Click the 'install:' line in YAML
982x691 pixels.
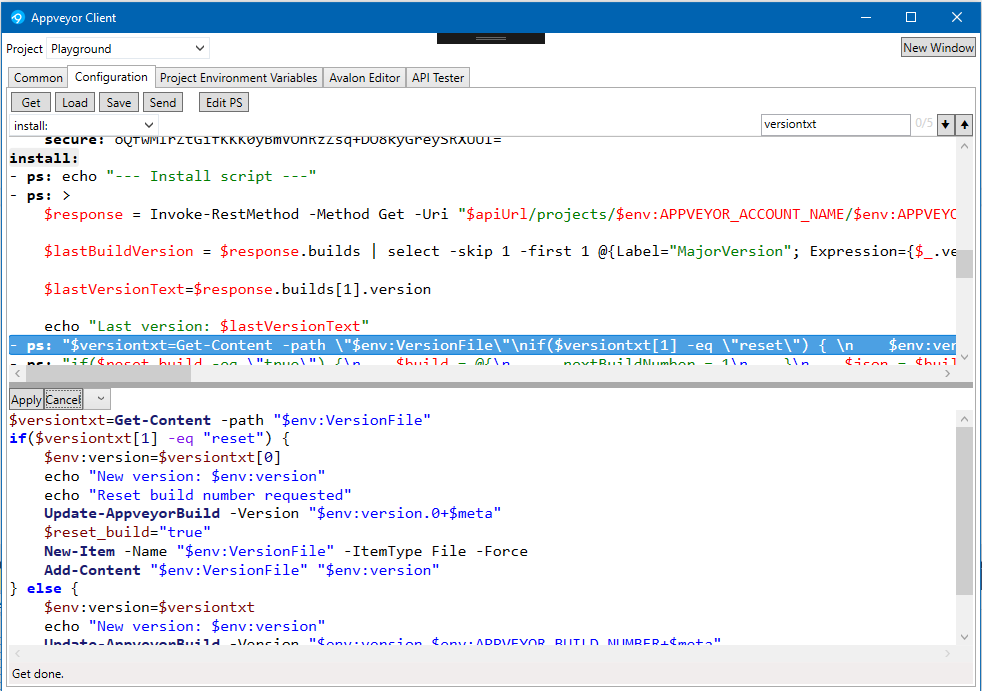(44, 158)
